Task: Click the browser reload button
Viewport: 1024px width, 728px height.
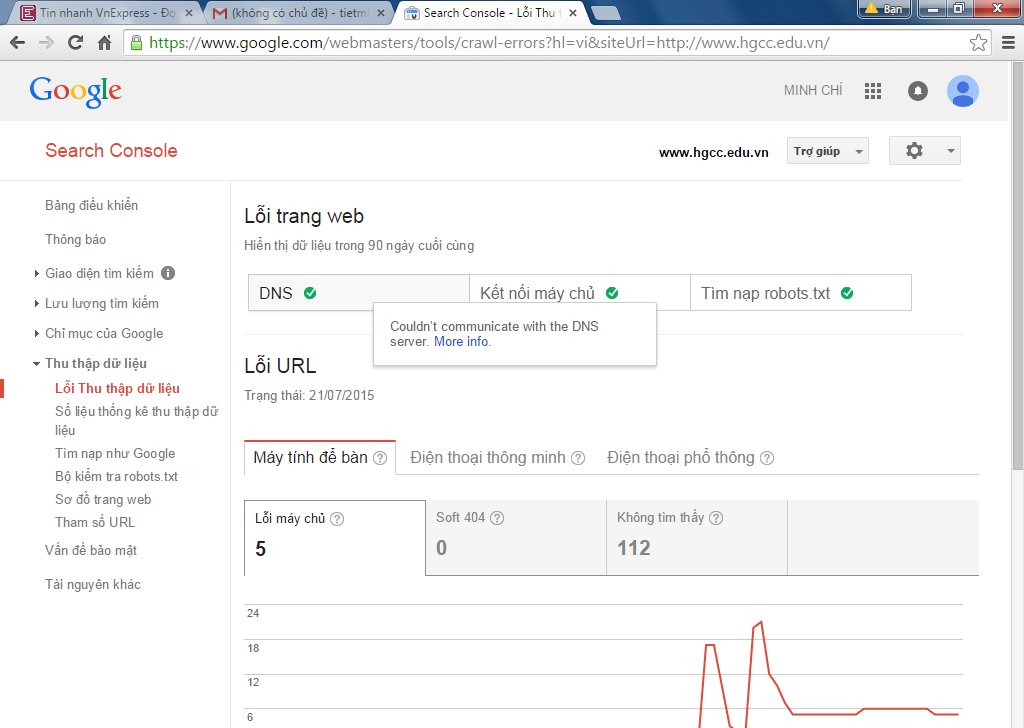Action: (x=75, y=43)
